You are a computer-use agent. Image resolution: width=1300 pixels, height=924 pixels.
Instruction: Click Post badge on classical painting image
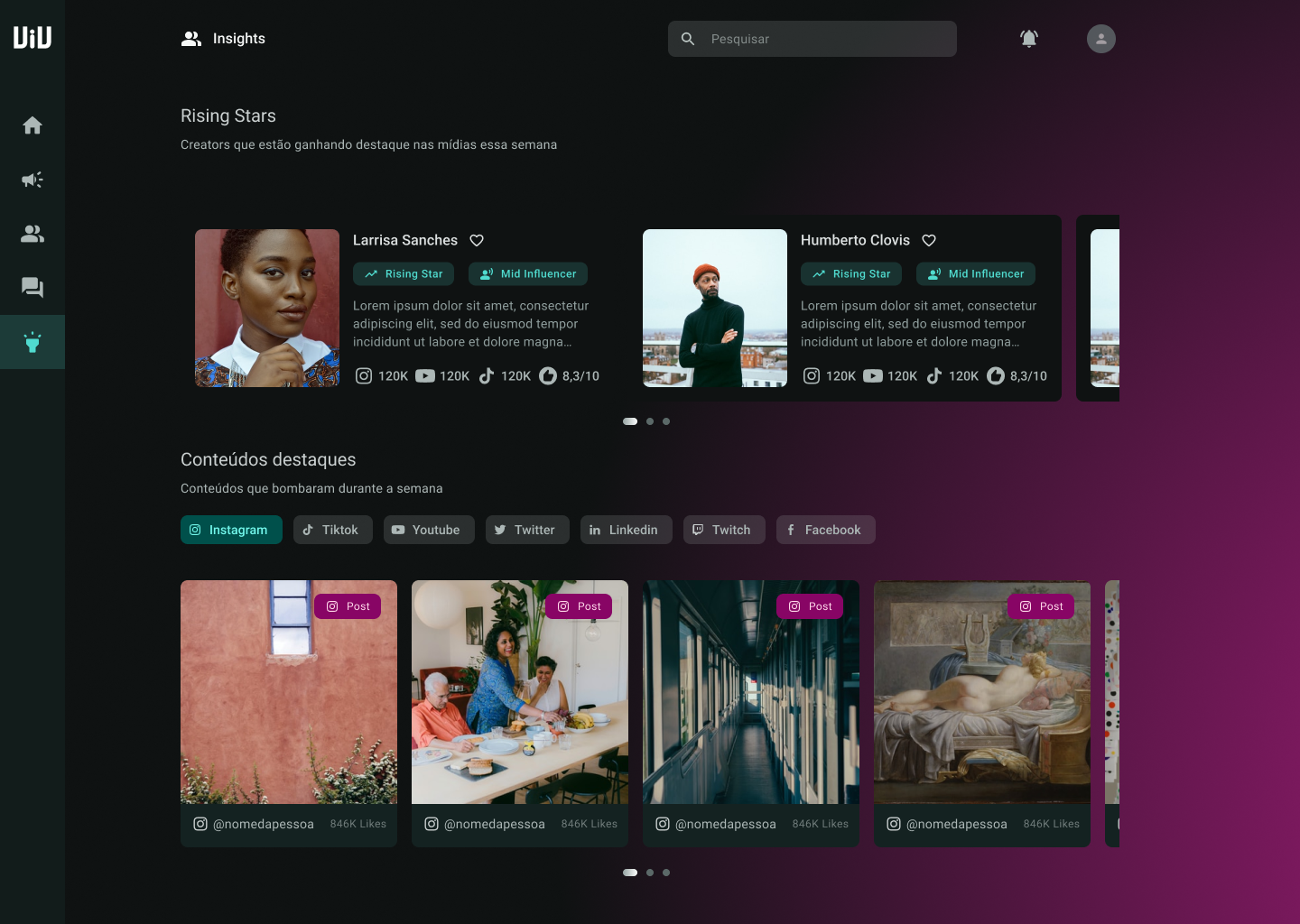pyautogui.click(x=1041, y=606)
